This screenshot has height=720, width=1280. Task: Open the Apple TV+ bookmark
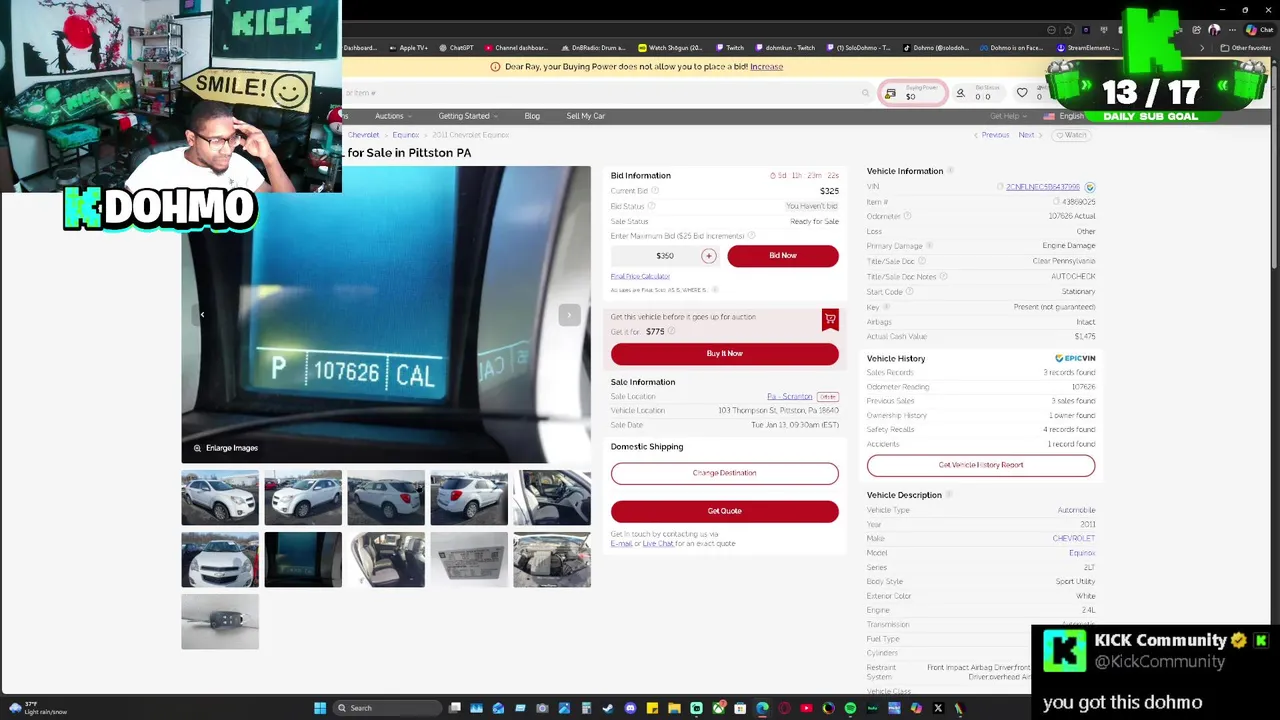click(408, 48)
